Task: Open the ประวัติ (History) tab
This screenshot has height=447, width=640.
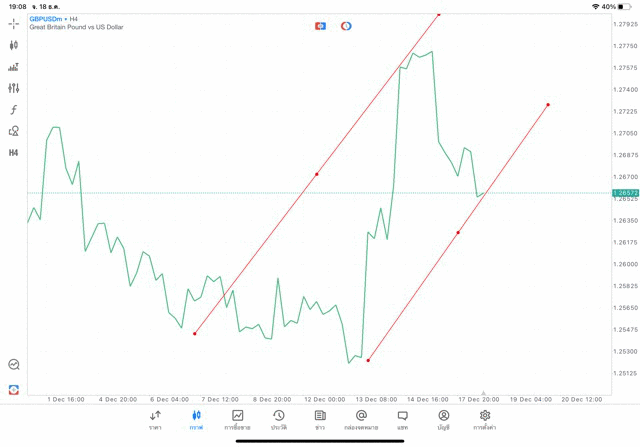Action: pyautogui.click(x=278, y=419)
